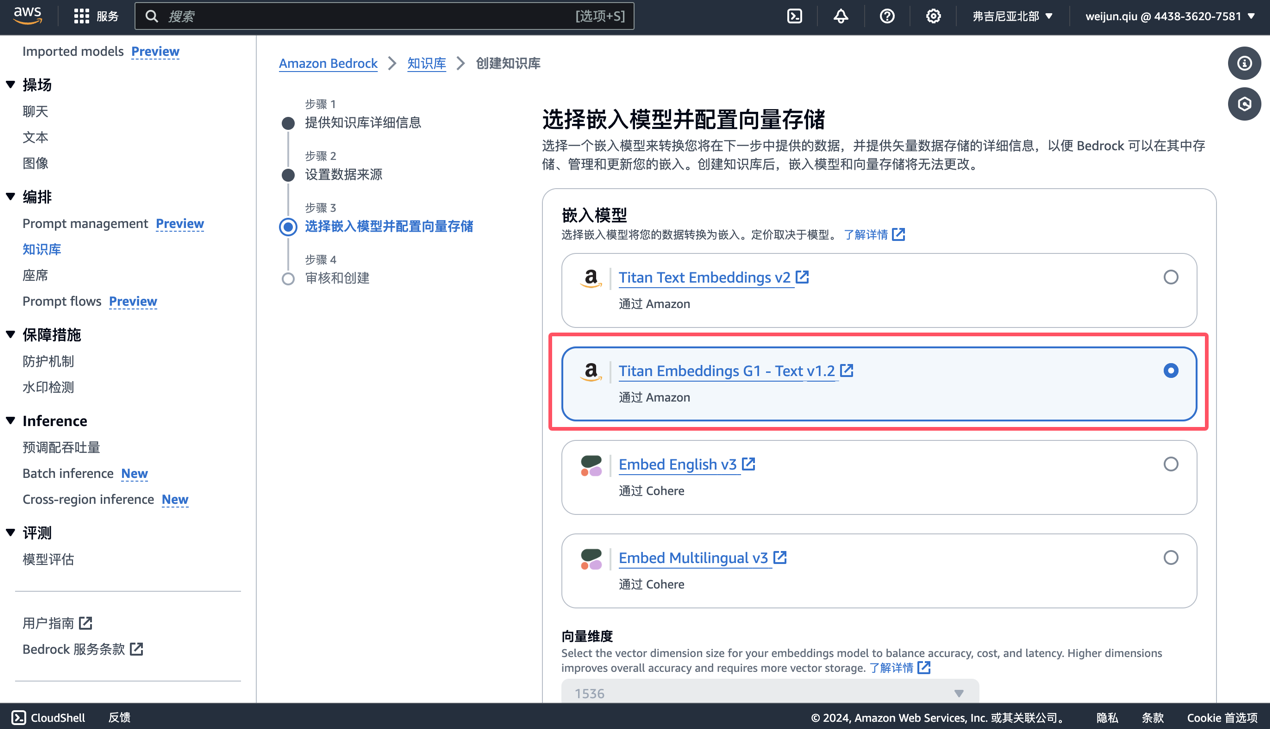1270x729 pixels.
Task: Open Titan Text Embeddings v2 model link
Action: pos(704,277)
